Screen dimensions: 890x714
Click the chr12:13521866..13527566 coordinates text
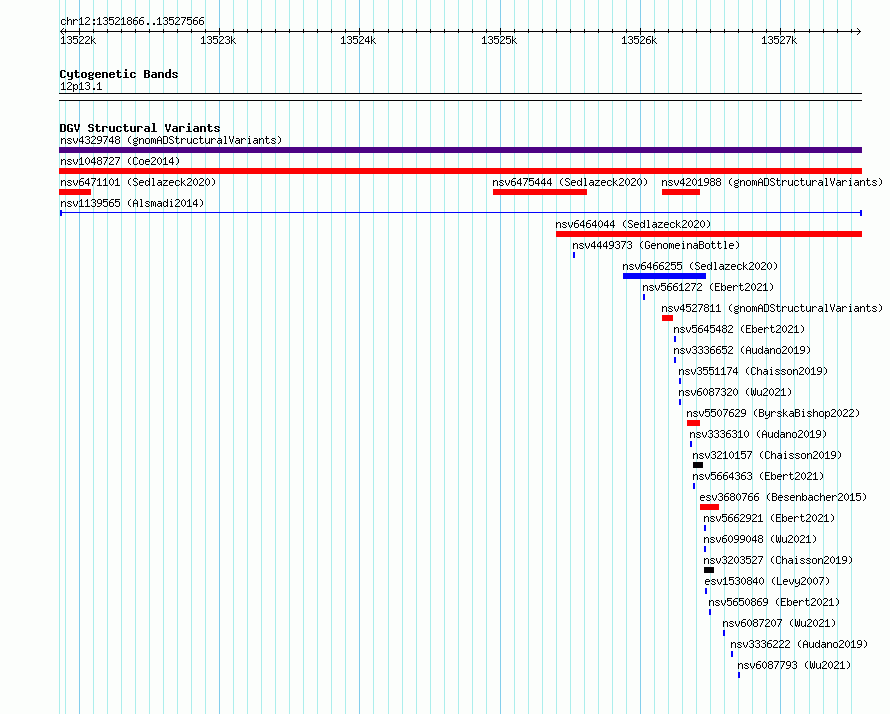click(132, 22)
